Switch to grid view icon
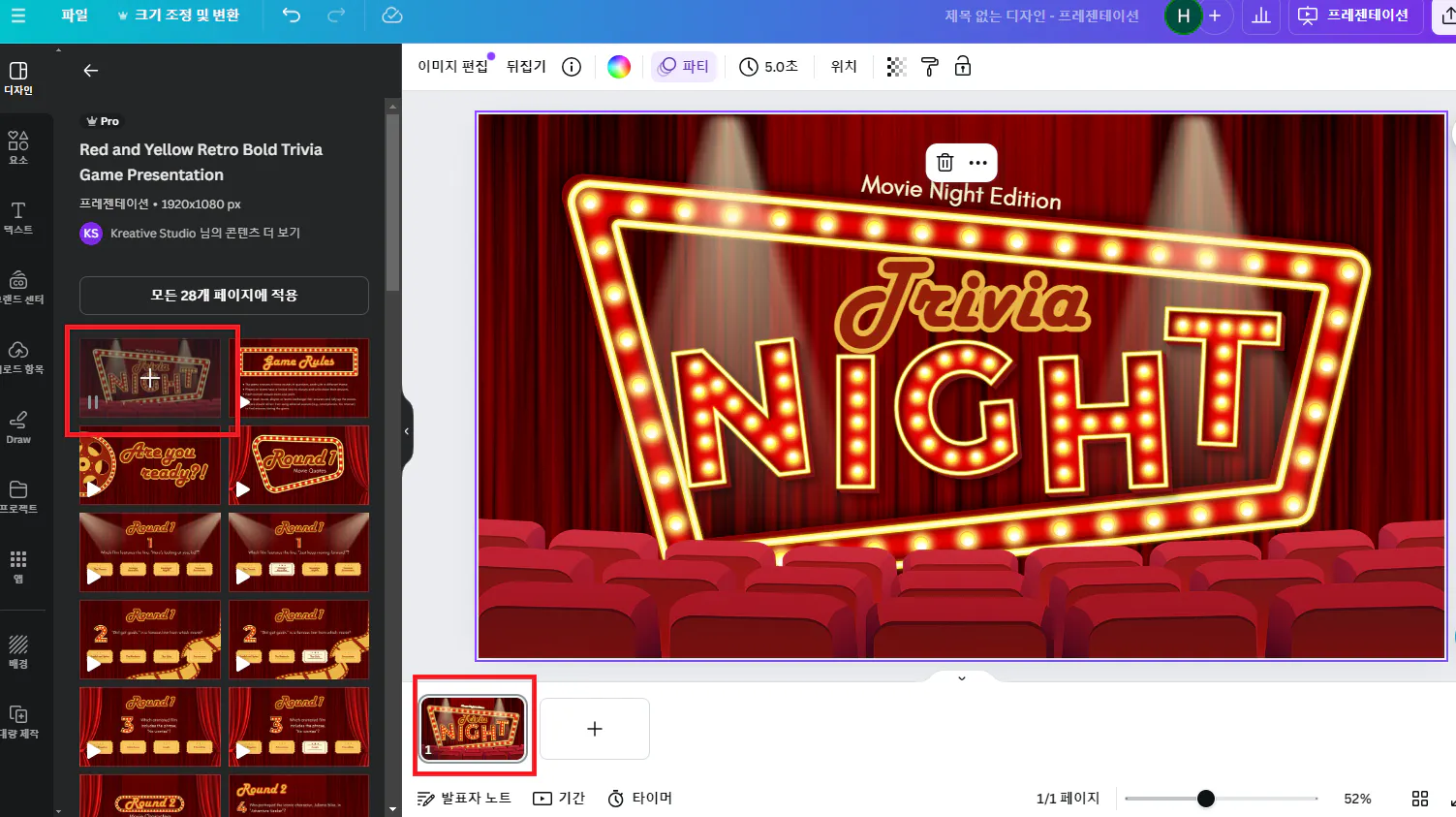This screenshot has width=1456, height=817. (1420, 799)
